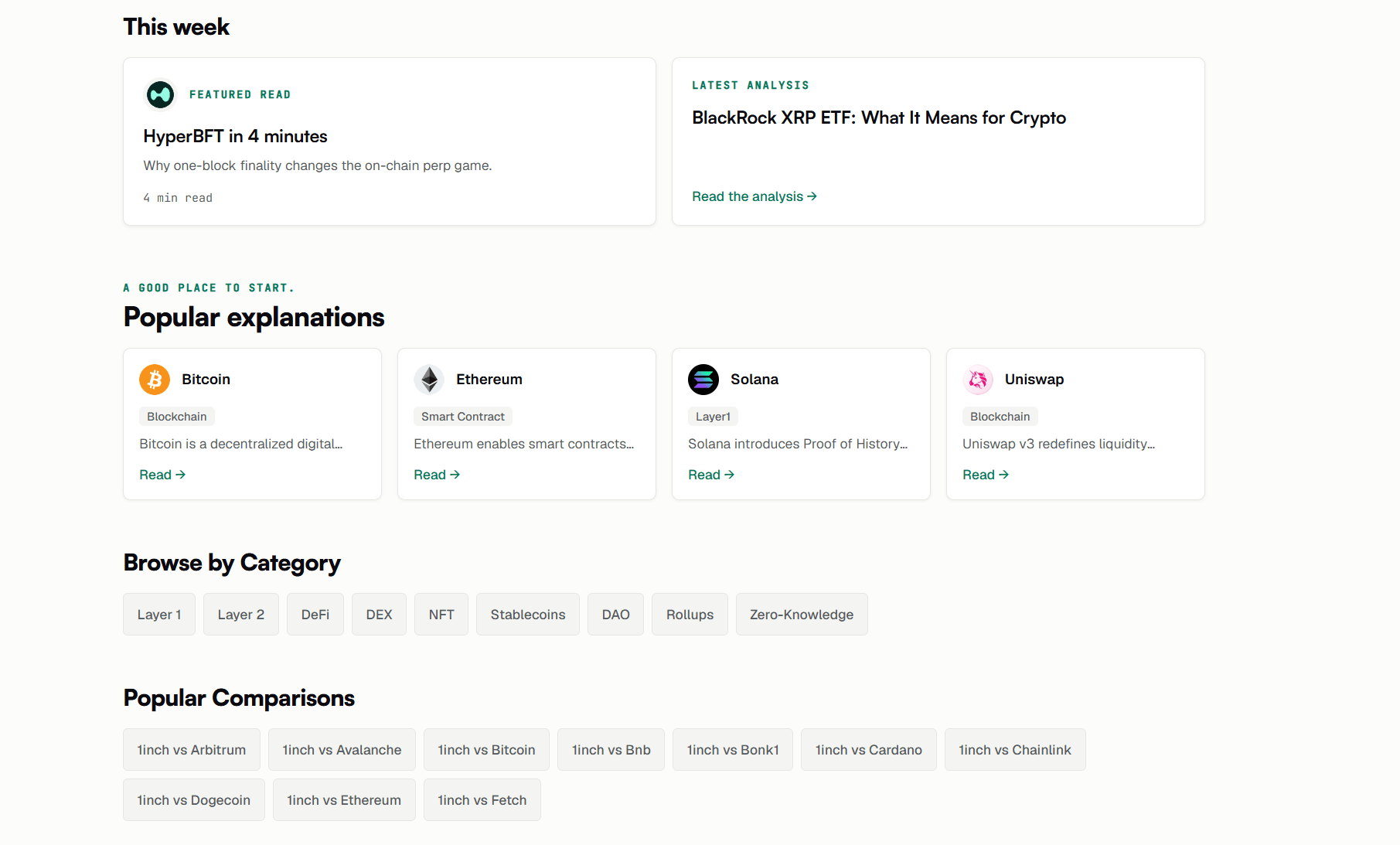
Task: Open the 1inch vs Dogecoin comparison
Action: coord(194,800)
